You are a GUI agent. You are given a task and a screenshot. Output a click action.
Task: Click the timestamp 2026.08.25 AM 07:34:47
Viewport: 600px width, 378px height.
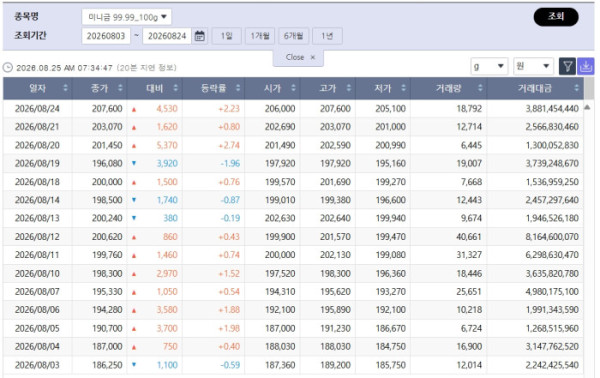64,68
